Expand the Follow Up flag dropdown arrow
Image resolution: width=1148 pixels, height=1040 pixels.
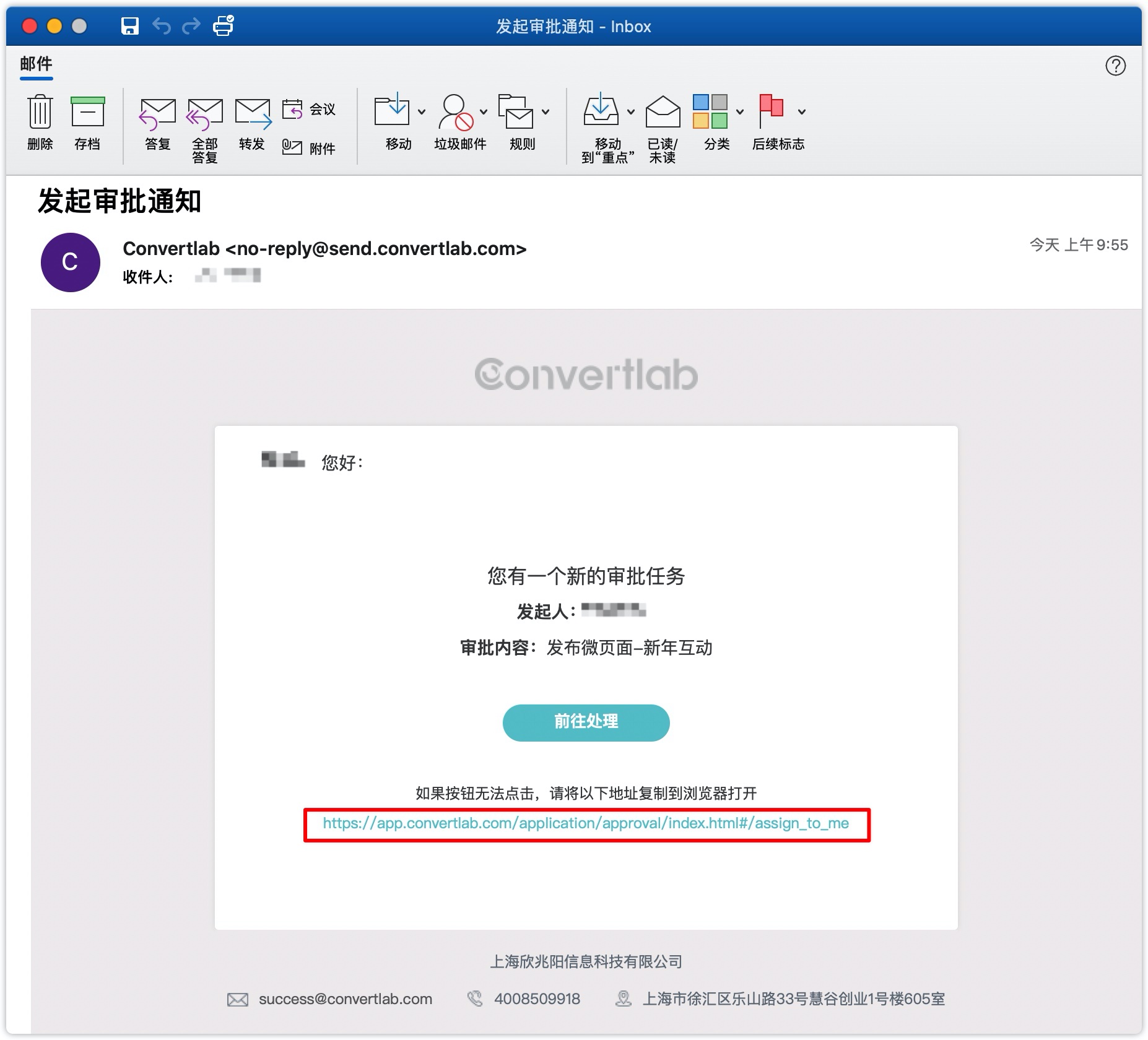(x=802, y=112)
